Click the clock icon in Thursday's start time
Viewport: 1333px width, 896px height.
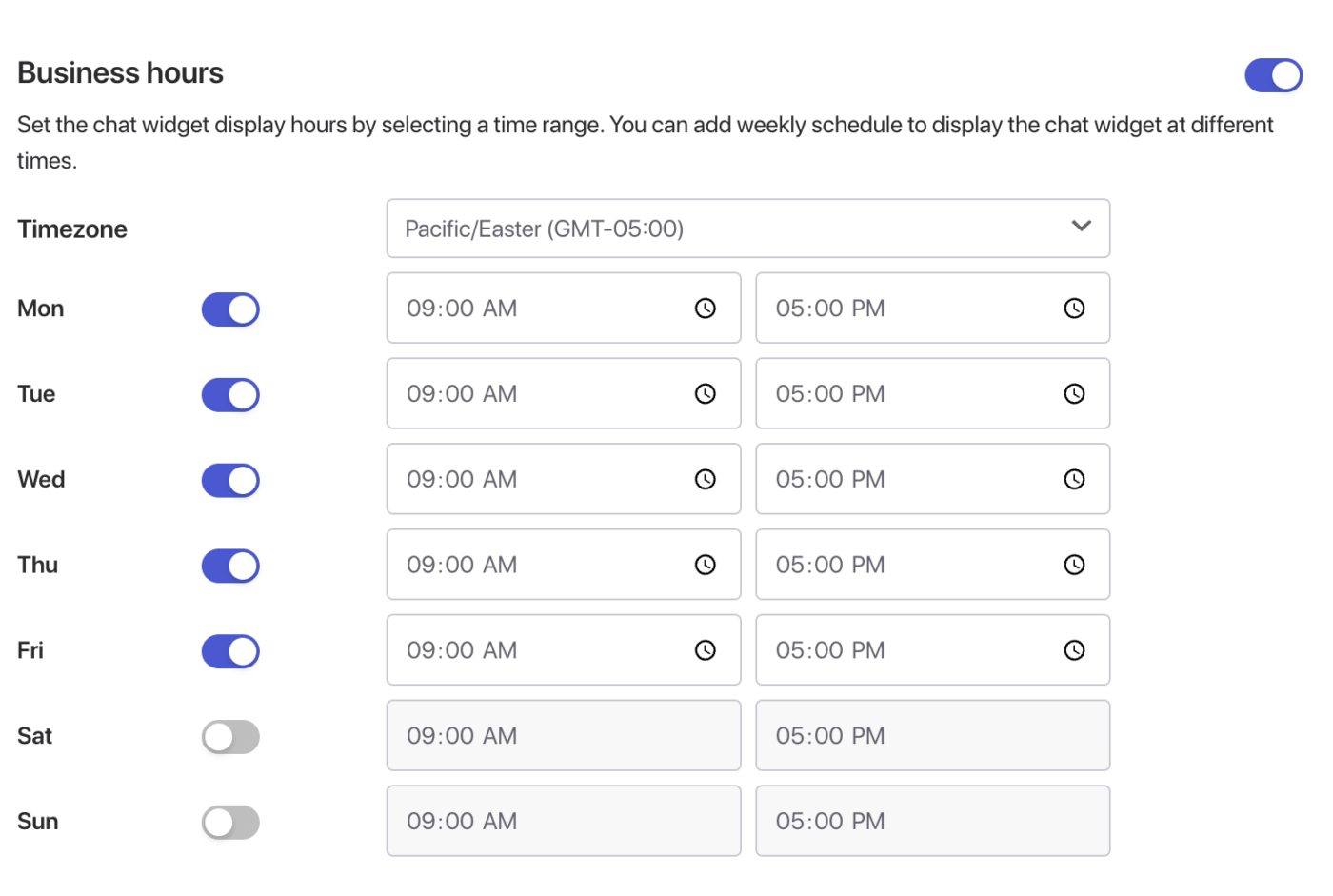[x=705, y=566]
